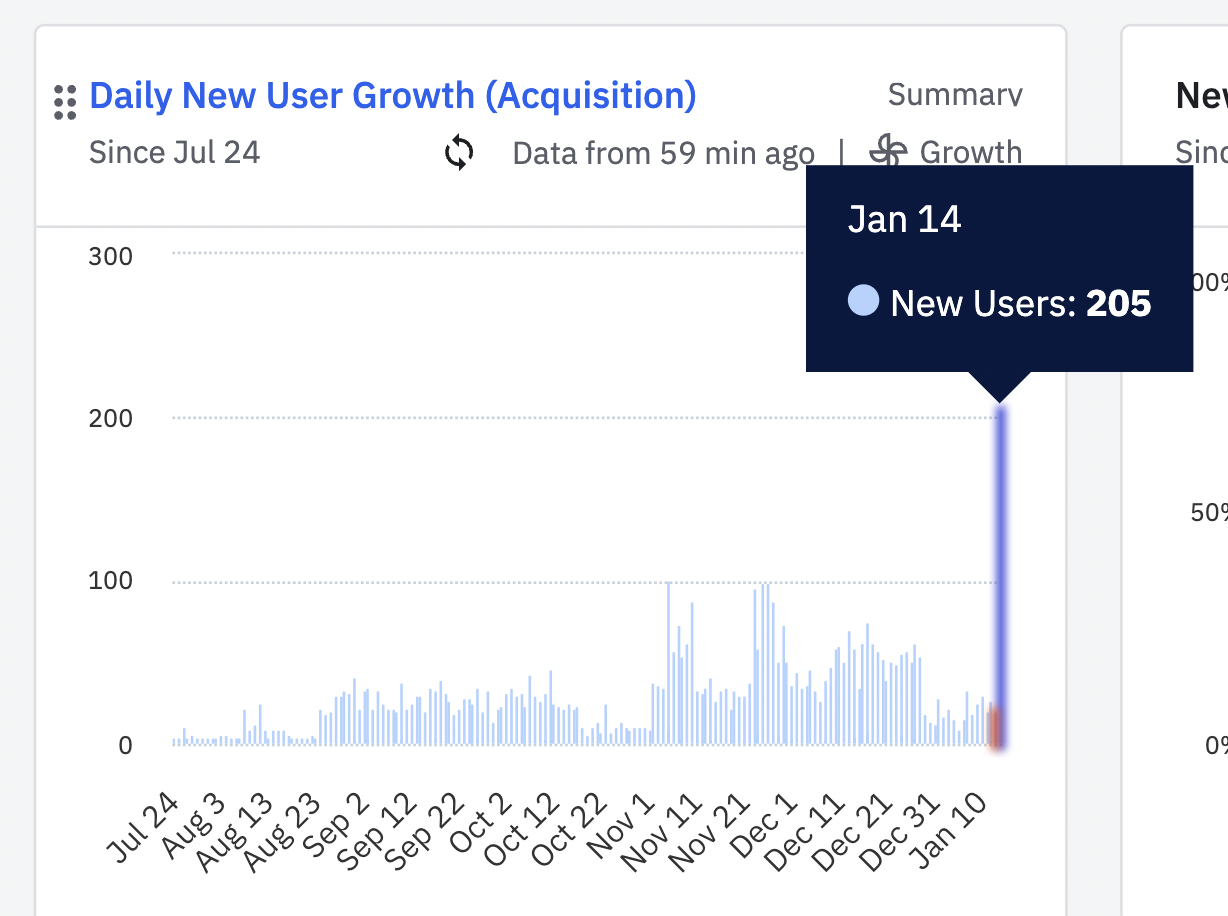Click the 100 y-axis gridline label
This screenshot has width=1228, height=916.
(x=110, y=581)
